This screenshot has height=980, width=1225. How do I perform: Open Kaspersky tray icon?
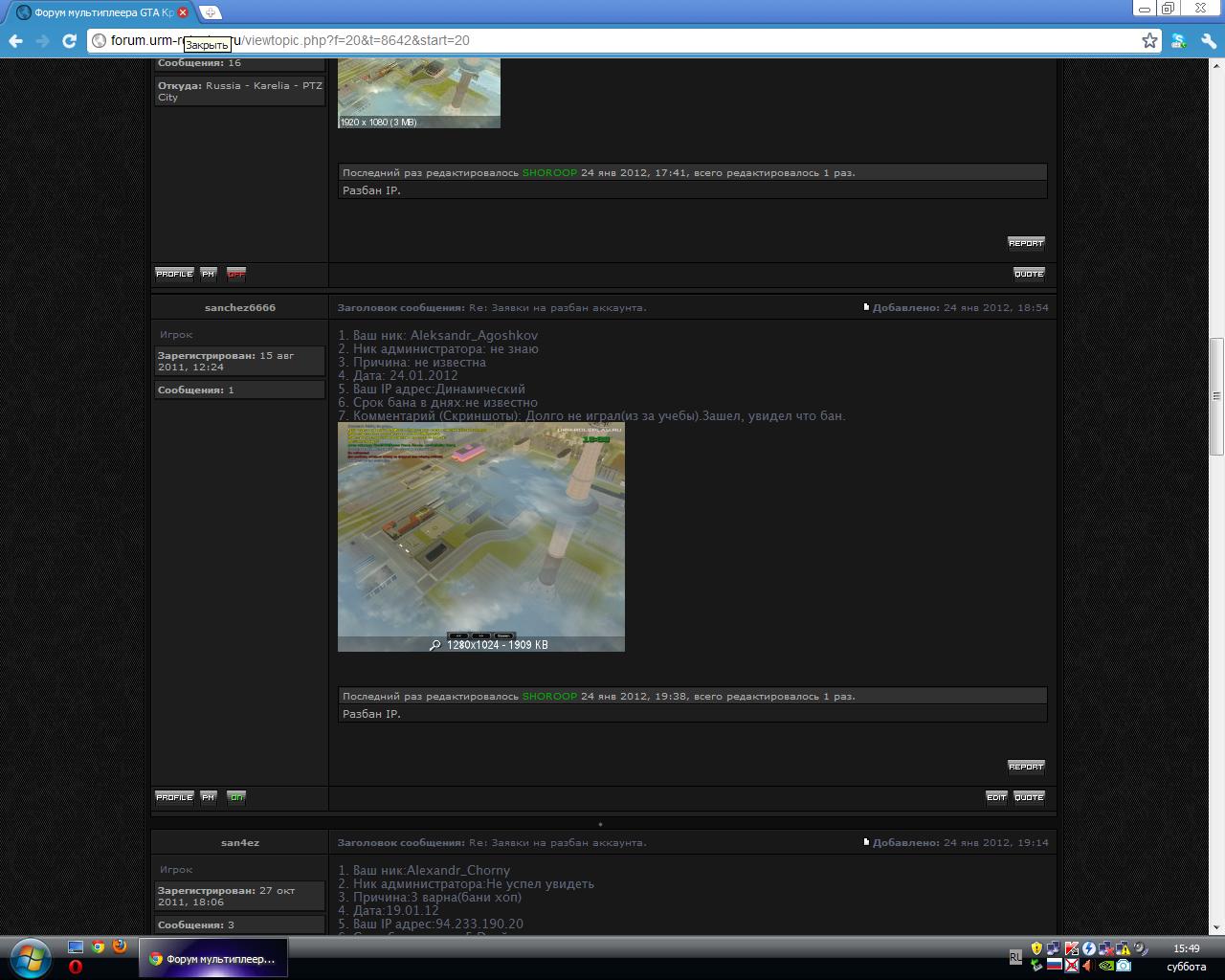(x=1071, y=948)
